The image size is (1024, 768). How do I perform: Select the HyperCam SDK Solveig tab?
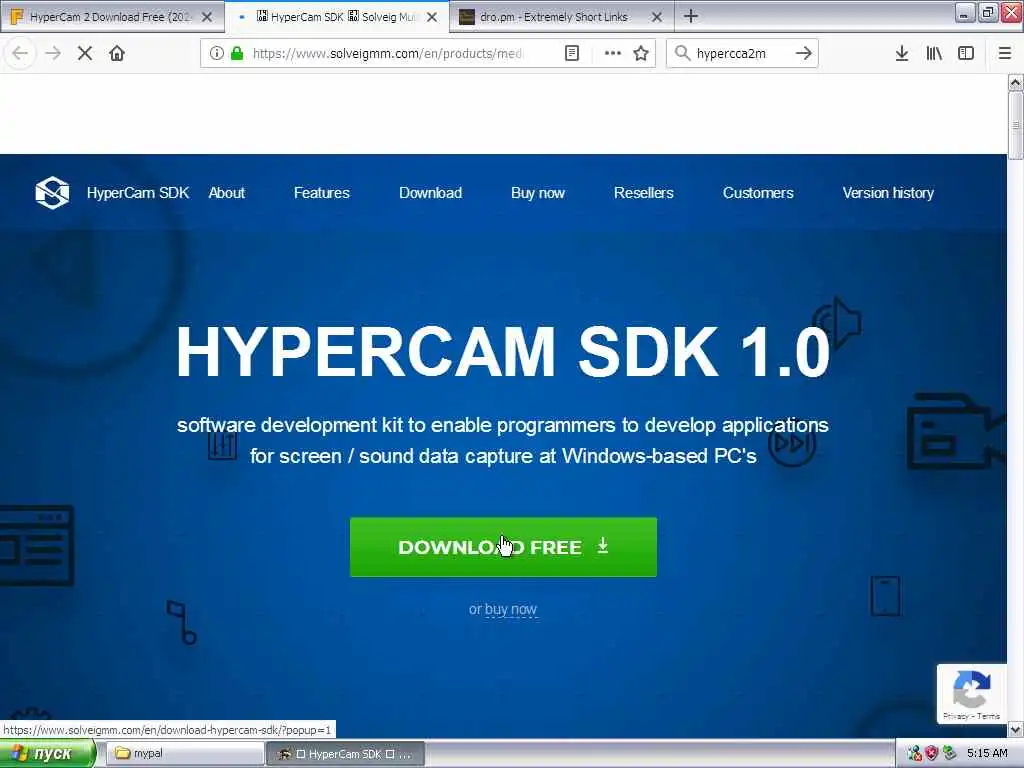336,17
